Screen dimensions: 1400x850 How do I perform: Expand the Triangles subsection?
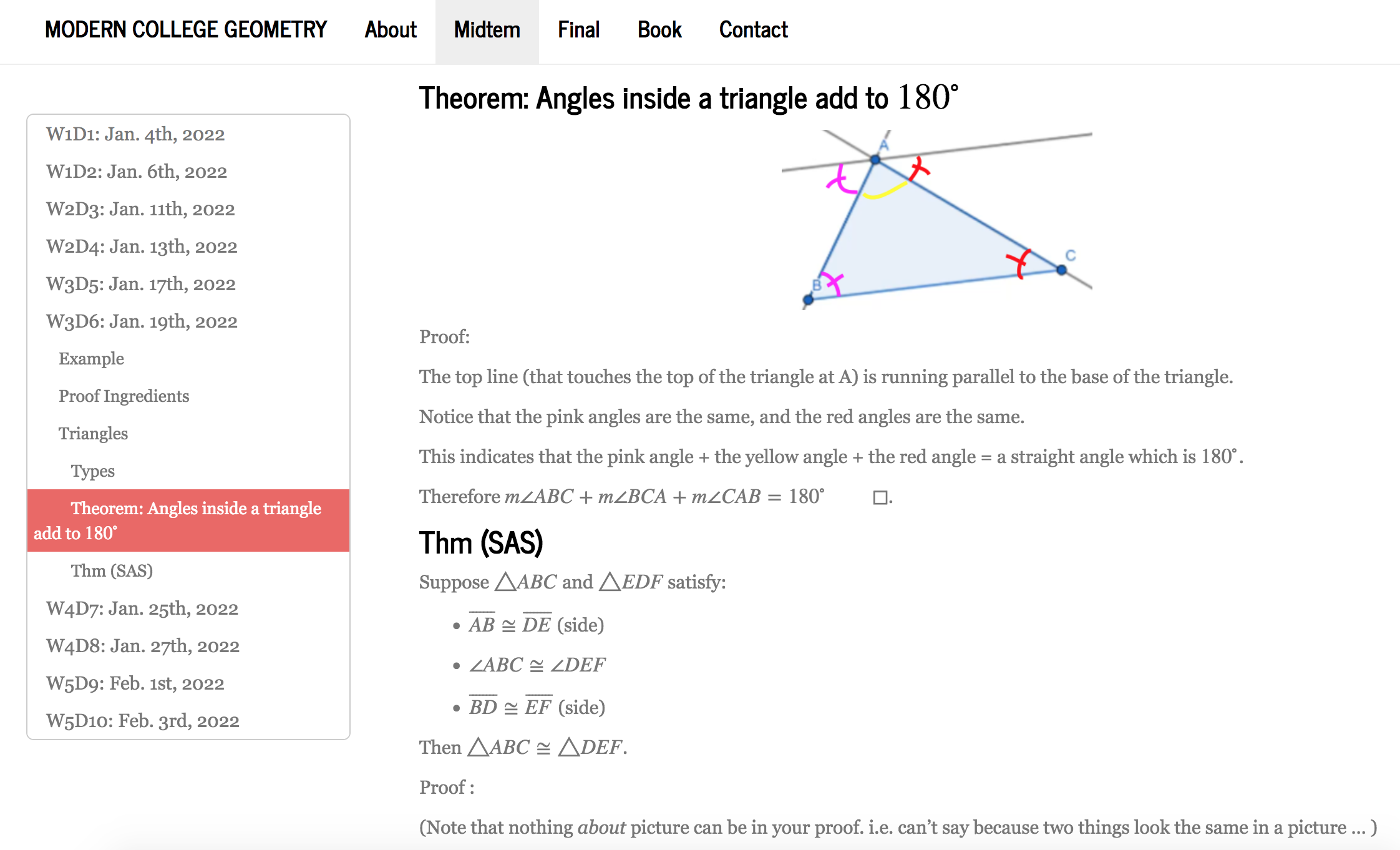[x=93, y=433]
